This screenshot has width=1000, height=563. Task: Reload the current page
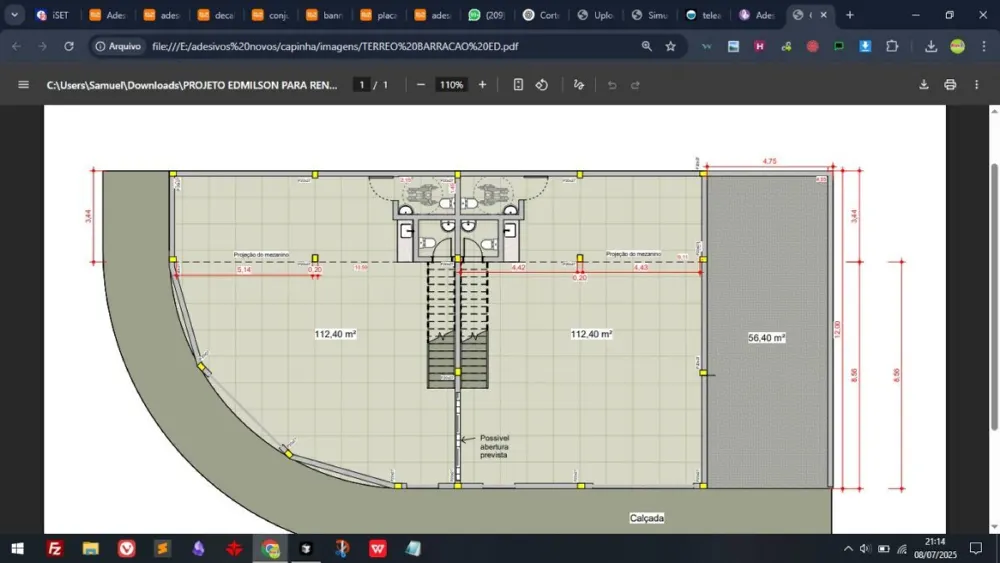click(x=69, y=46)
